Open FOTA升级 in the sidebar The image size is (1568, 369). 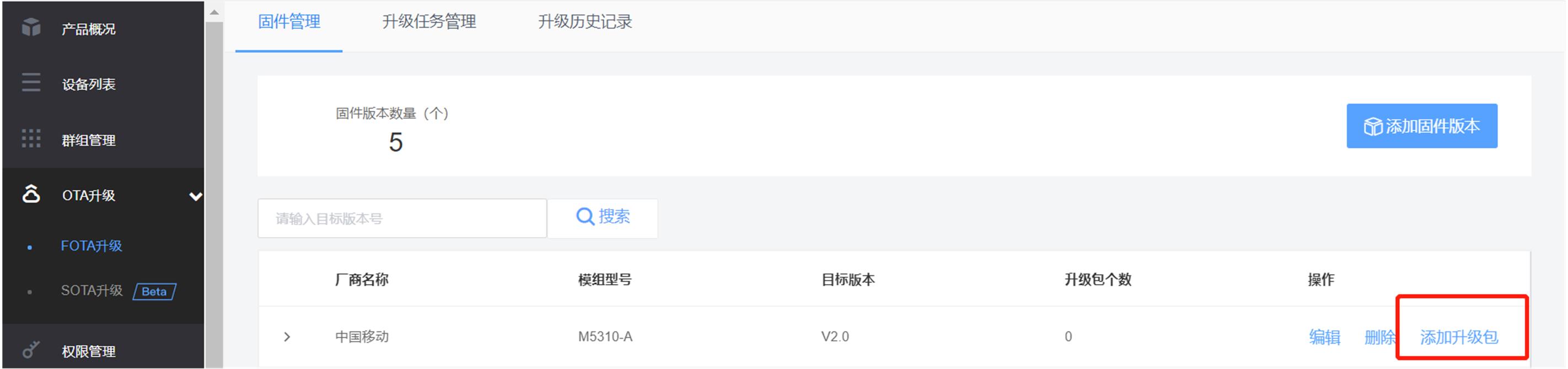coord(92,246)
